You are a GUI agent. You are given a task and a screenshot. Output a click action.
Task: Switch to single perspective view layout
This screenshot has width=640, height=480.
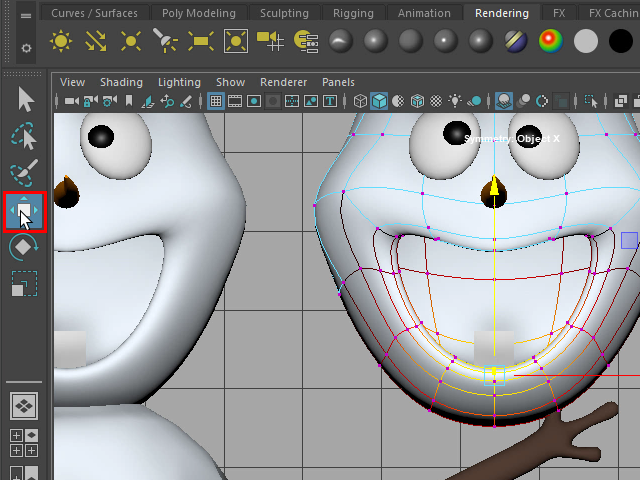pos(24,406)
